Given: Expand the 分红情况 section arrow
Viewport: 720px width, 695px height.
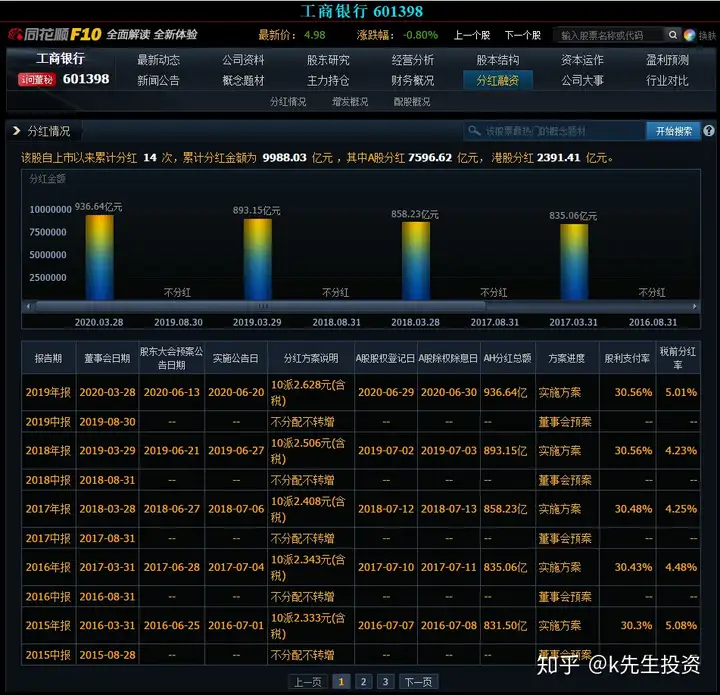Looking at the screenshot, I should click(x=17, y=131).
